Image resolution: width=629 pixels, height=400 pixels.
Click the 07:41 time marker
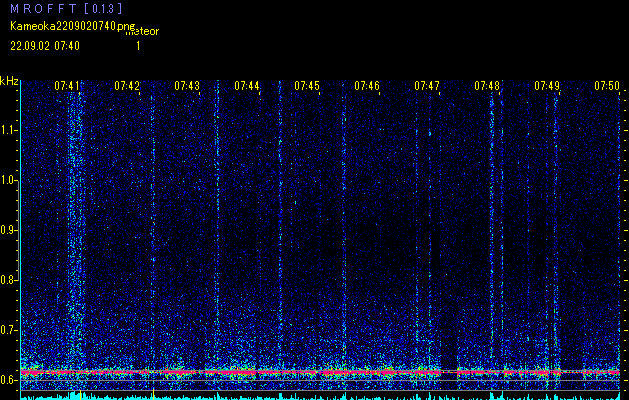click(x=67, y=85)
